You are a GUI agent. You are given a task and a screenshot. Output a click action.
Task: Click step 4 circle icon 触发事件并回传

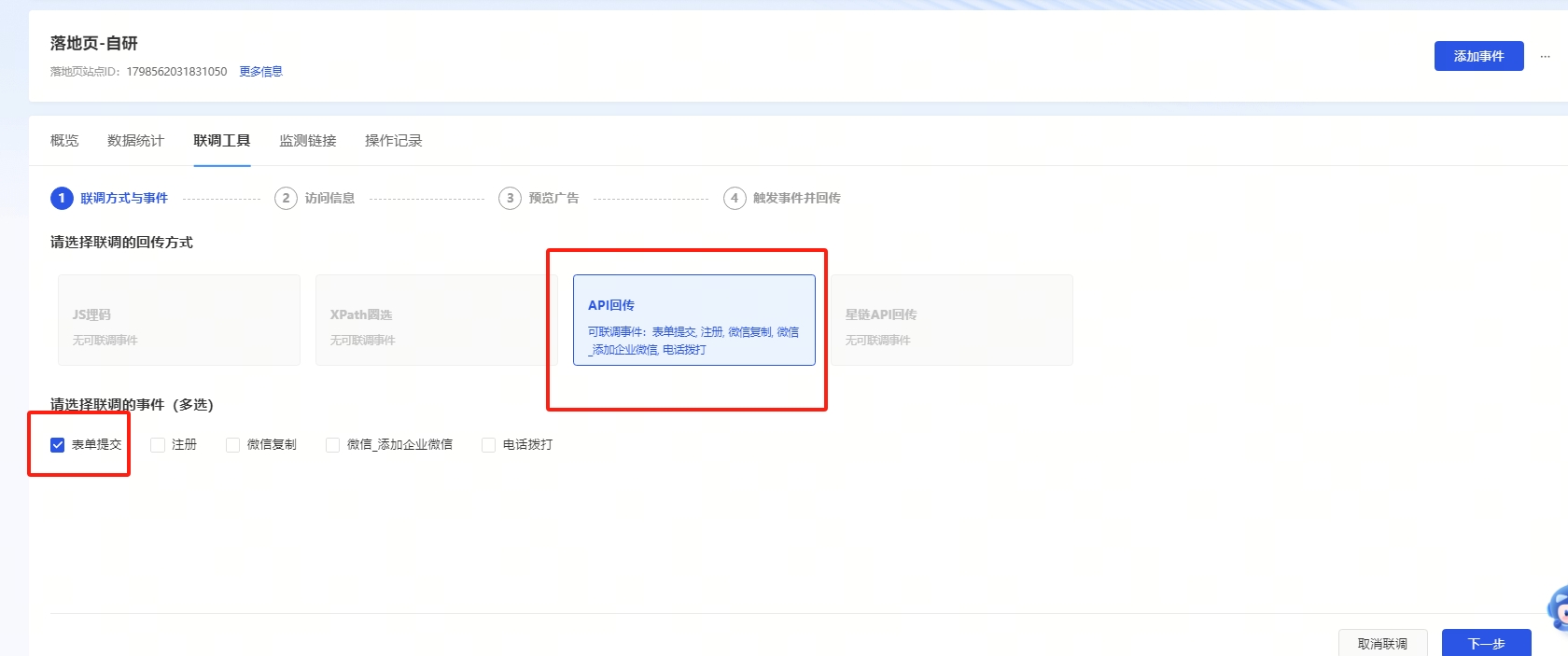[735, 198]
